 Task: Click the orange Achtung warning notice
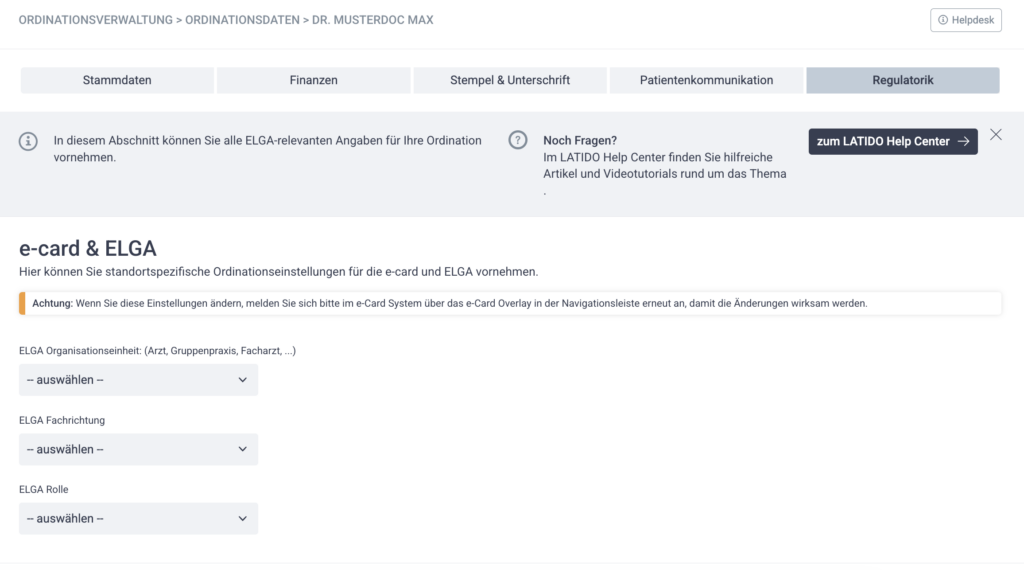pos(510,303)
